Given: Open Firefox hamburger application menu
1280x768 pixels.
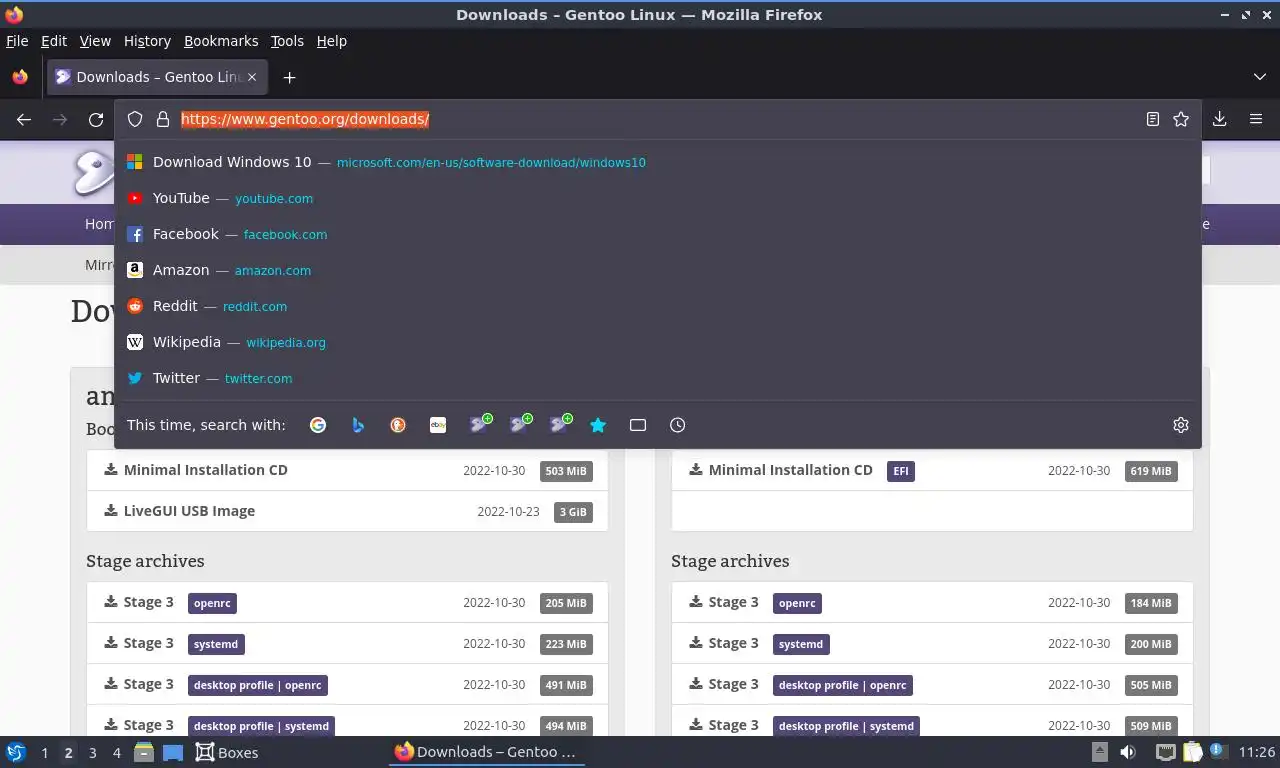Looking at the screenshot, I should [1256, 119].
